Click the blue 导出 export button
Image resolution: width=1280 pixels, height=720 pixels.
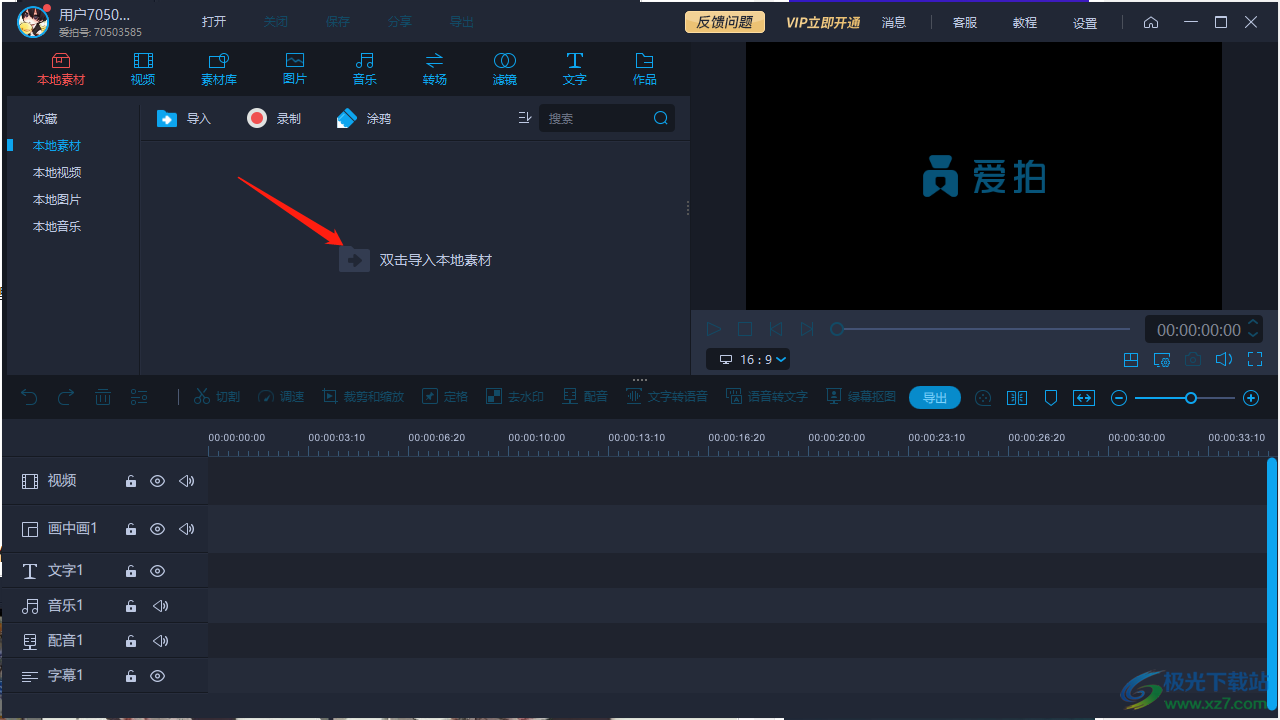pos(935,398)
